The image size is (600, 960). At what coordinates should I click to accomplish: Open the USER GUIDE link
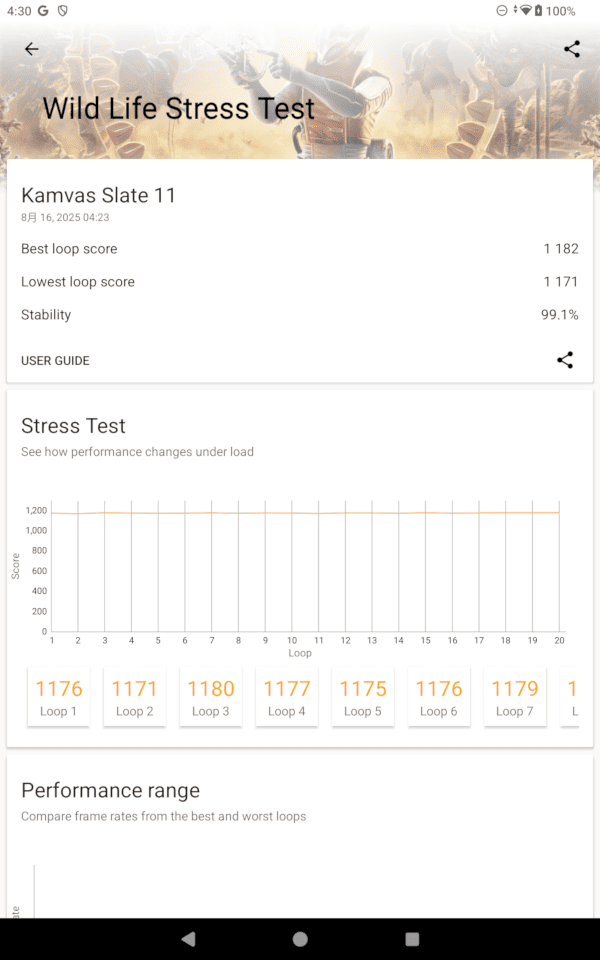click(x=55, y=361)
